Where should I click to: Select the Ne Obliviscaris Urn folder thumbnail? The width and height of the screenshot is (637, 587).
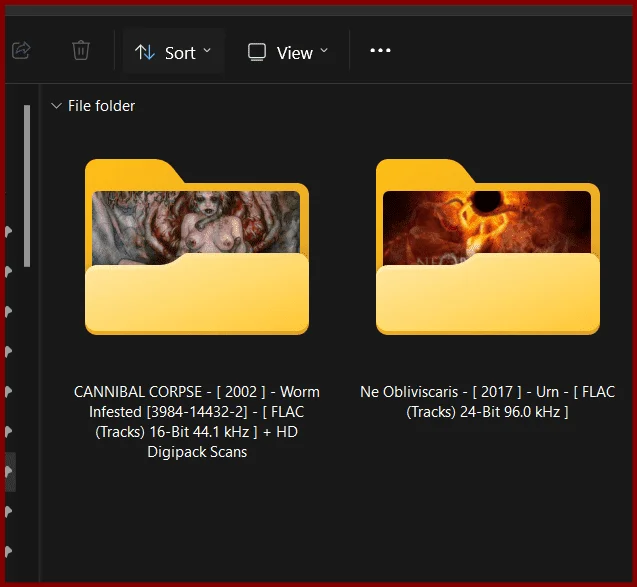(x=488, y=247)
